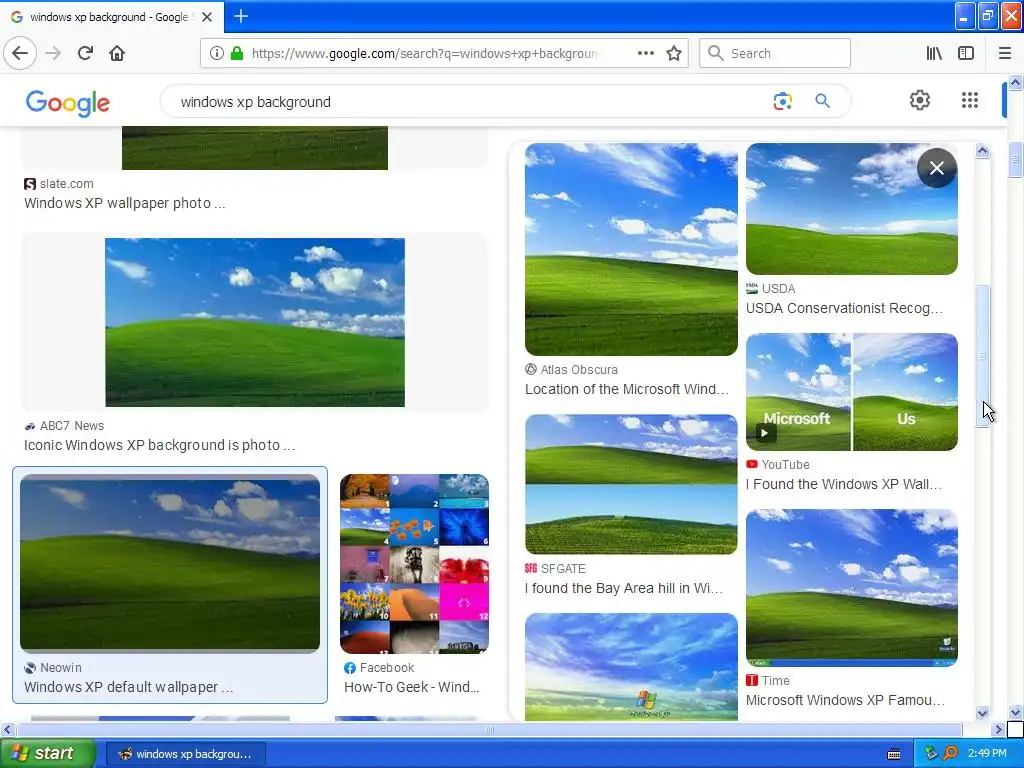Open Google quick settings gear

coord(920,100)
